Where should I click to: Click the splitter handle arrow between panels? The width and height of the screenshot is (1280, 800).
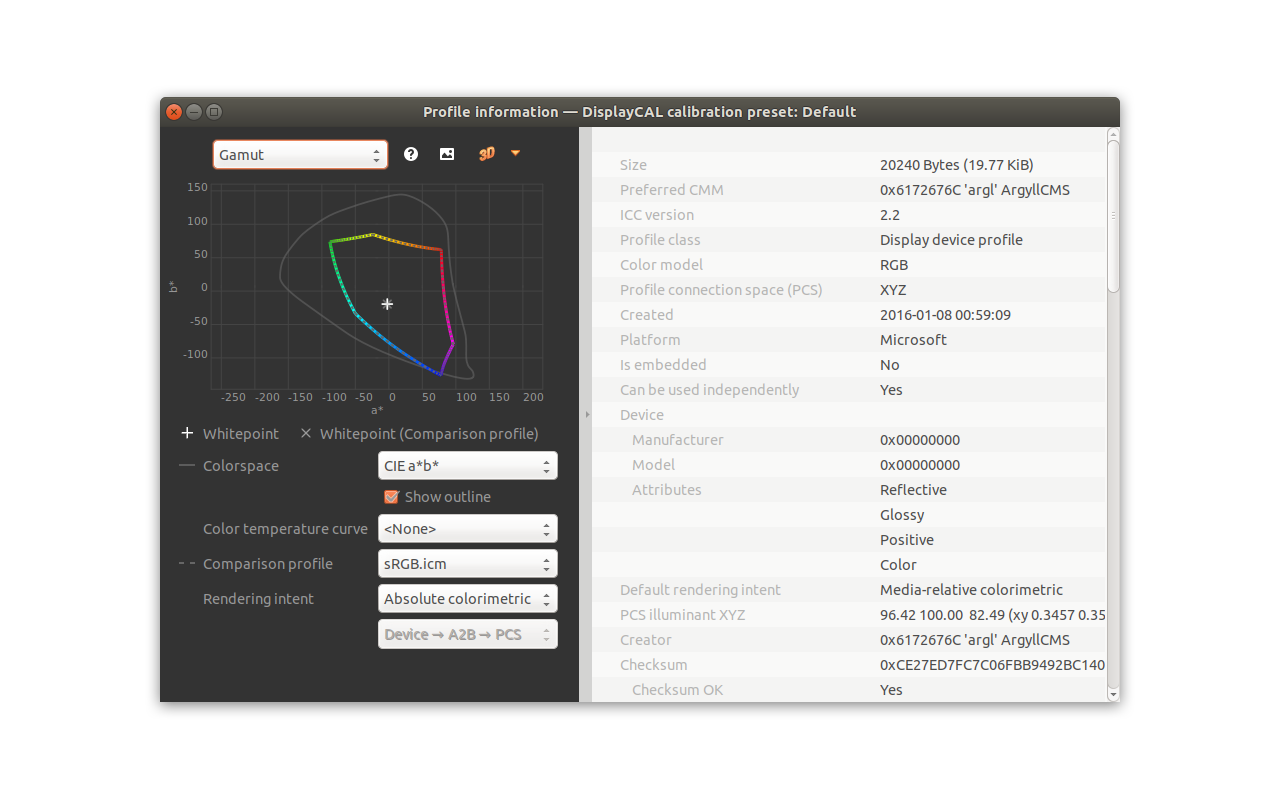[x=587, y=414]
